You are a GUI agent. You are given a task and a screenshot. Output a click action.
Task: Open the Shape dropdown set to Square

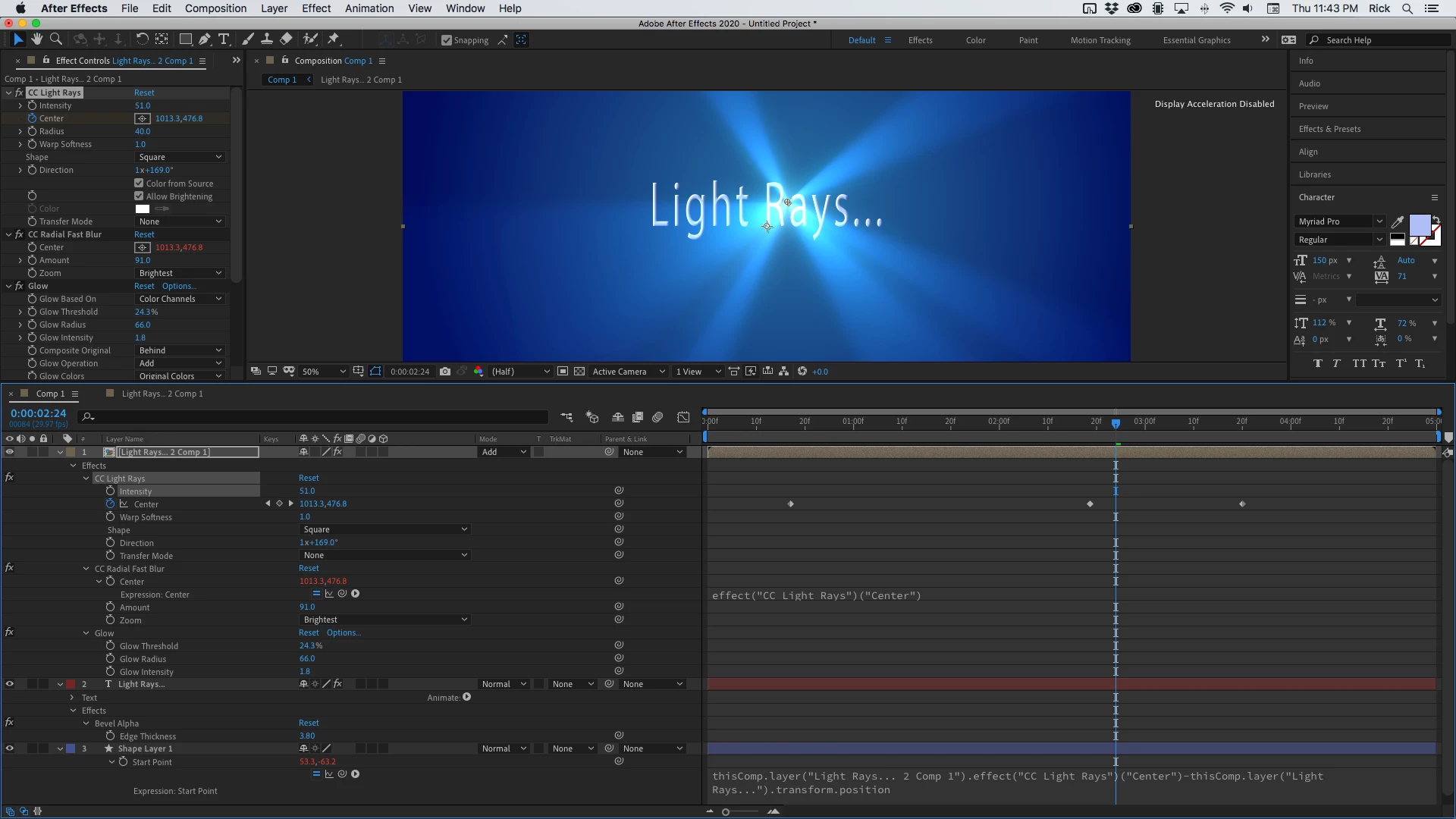pyautogui.click(x=180, y=157)
